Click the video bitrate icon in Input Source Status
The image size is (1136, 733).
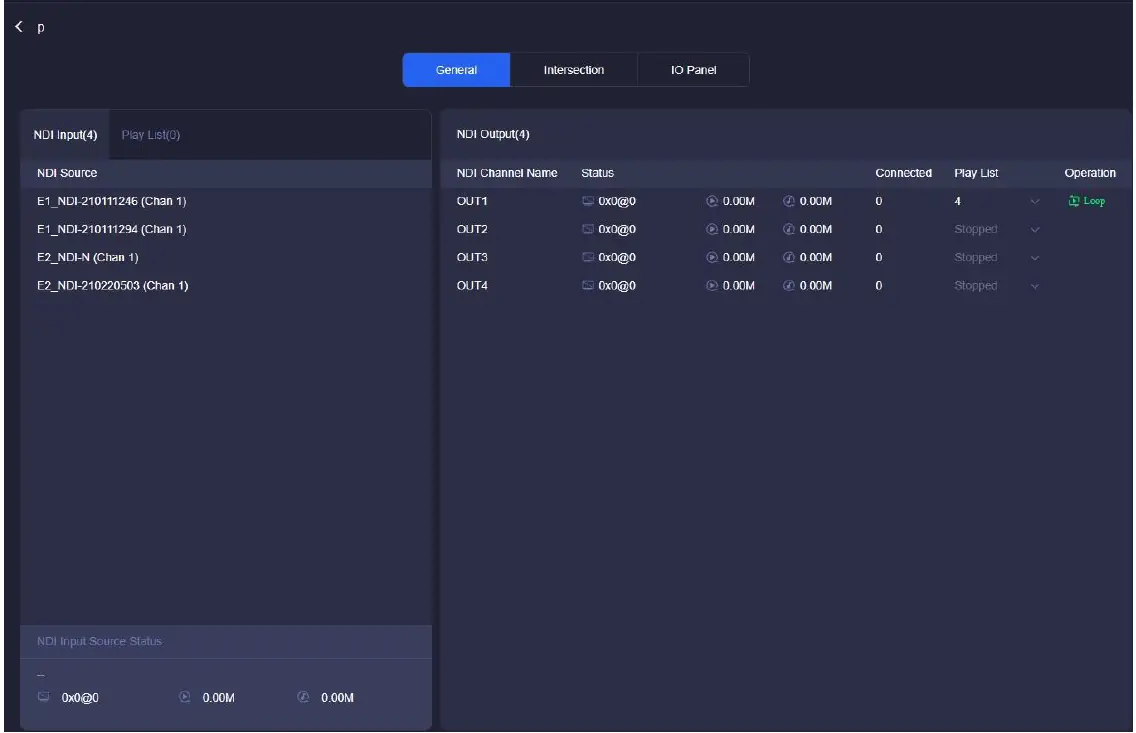point(185,697)
